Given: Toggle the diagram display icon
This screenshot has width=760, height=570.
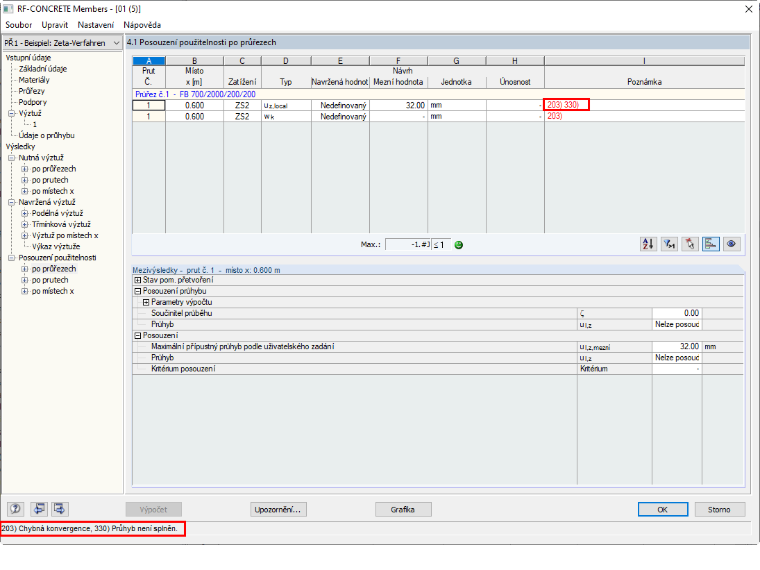Looking at the screenshot, I should [711, 244].
